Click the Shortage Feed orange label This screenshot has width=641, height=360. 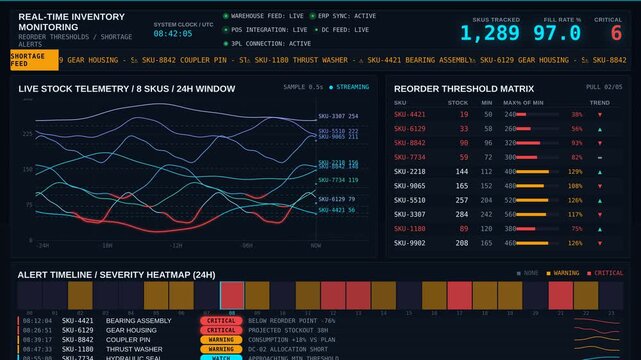tap(34, 60)
